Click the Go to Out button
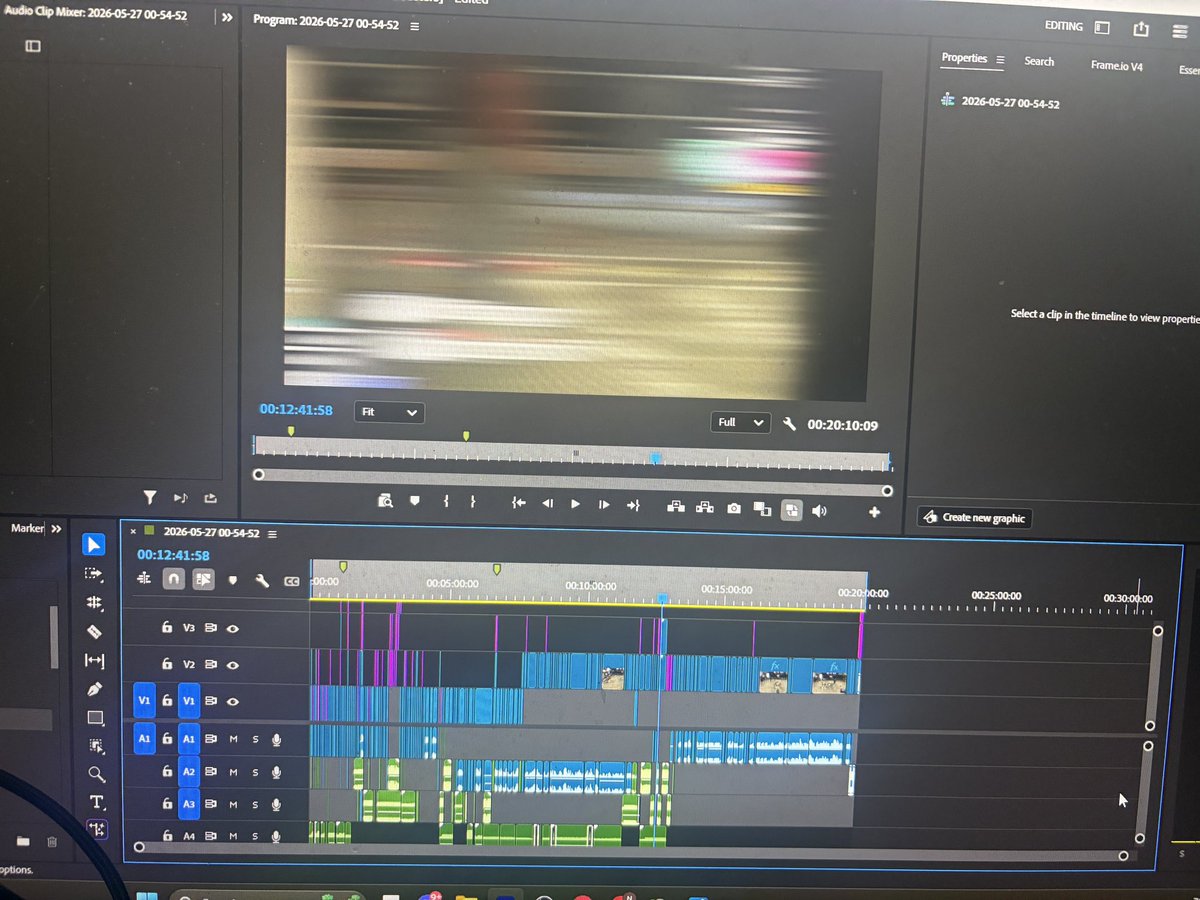Image resolution: width=1200 pixels, height=900 pixels. (x=633, y=505)
